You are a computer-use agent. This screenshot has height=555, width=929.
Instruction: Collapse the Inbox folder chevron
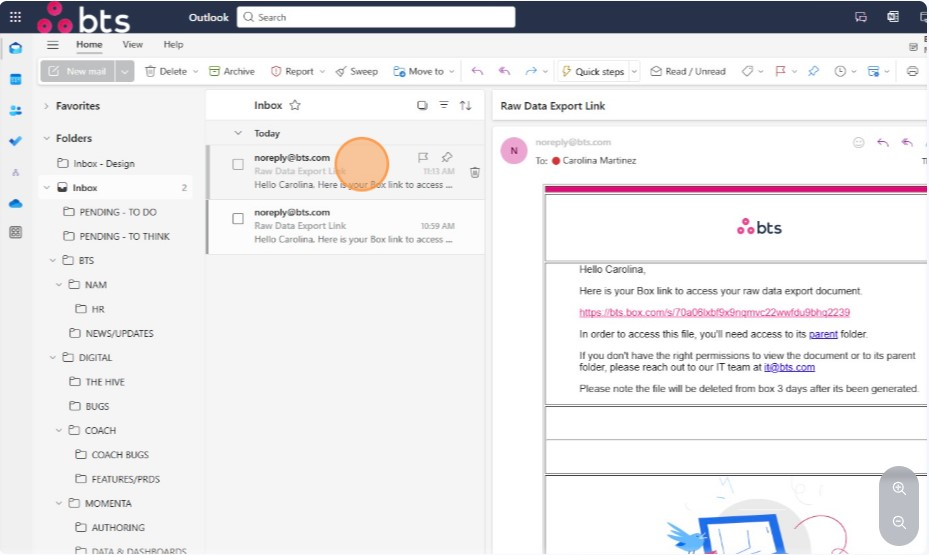(46, 187)
